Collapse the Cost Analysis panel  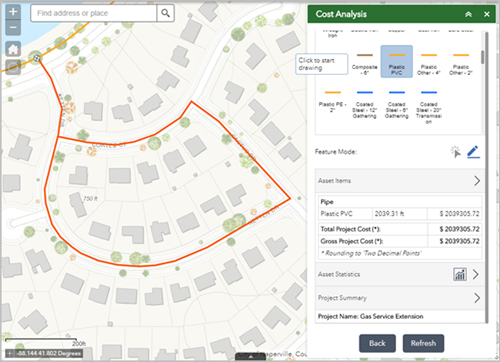[x=468, y=14]
